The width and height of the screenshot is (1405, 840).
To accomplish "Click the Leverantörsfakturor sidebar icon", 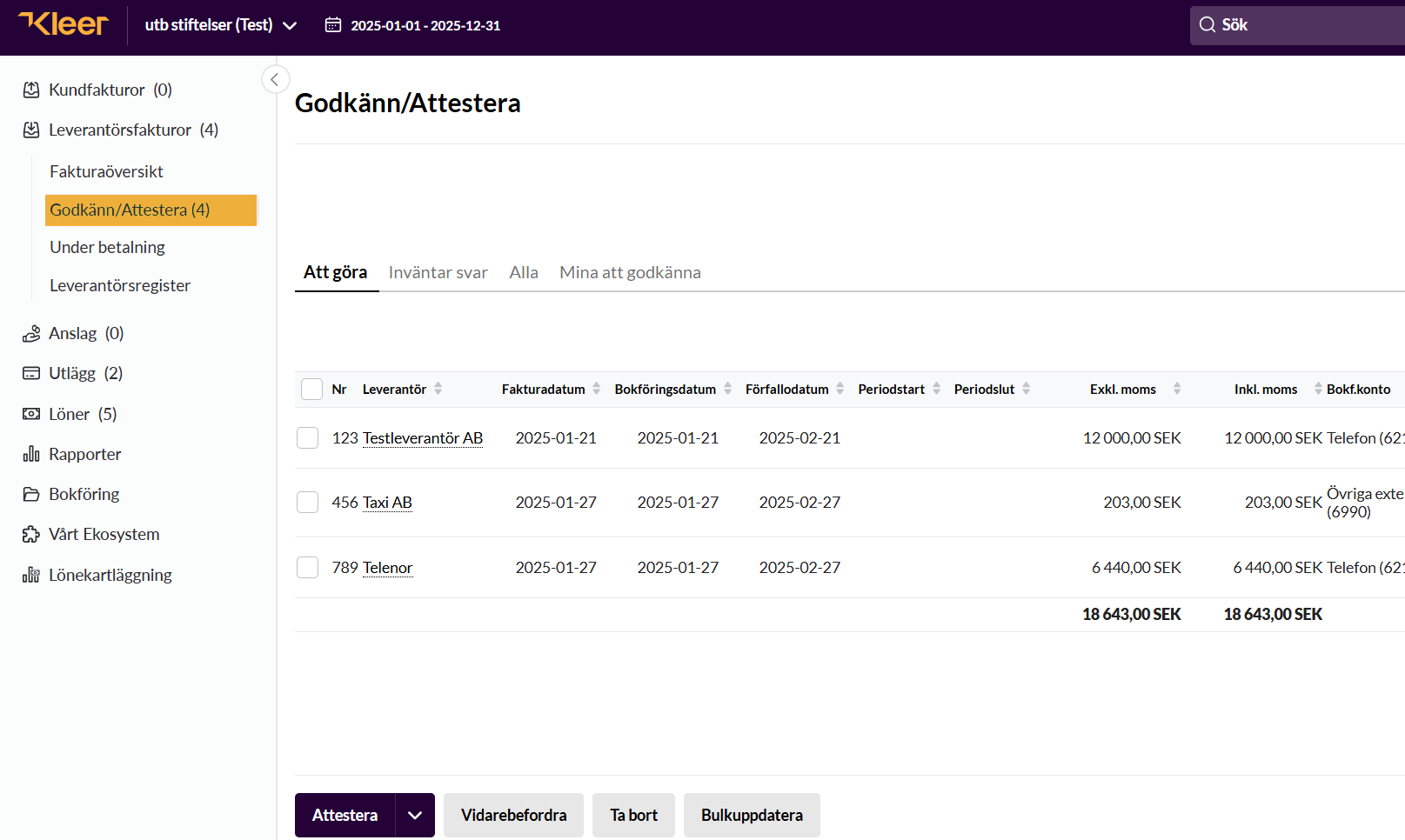I will point(31,130).
